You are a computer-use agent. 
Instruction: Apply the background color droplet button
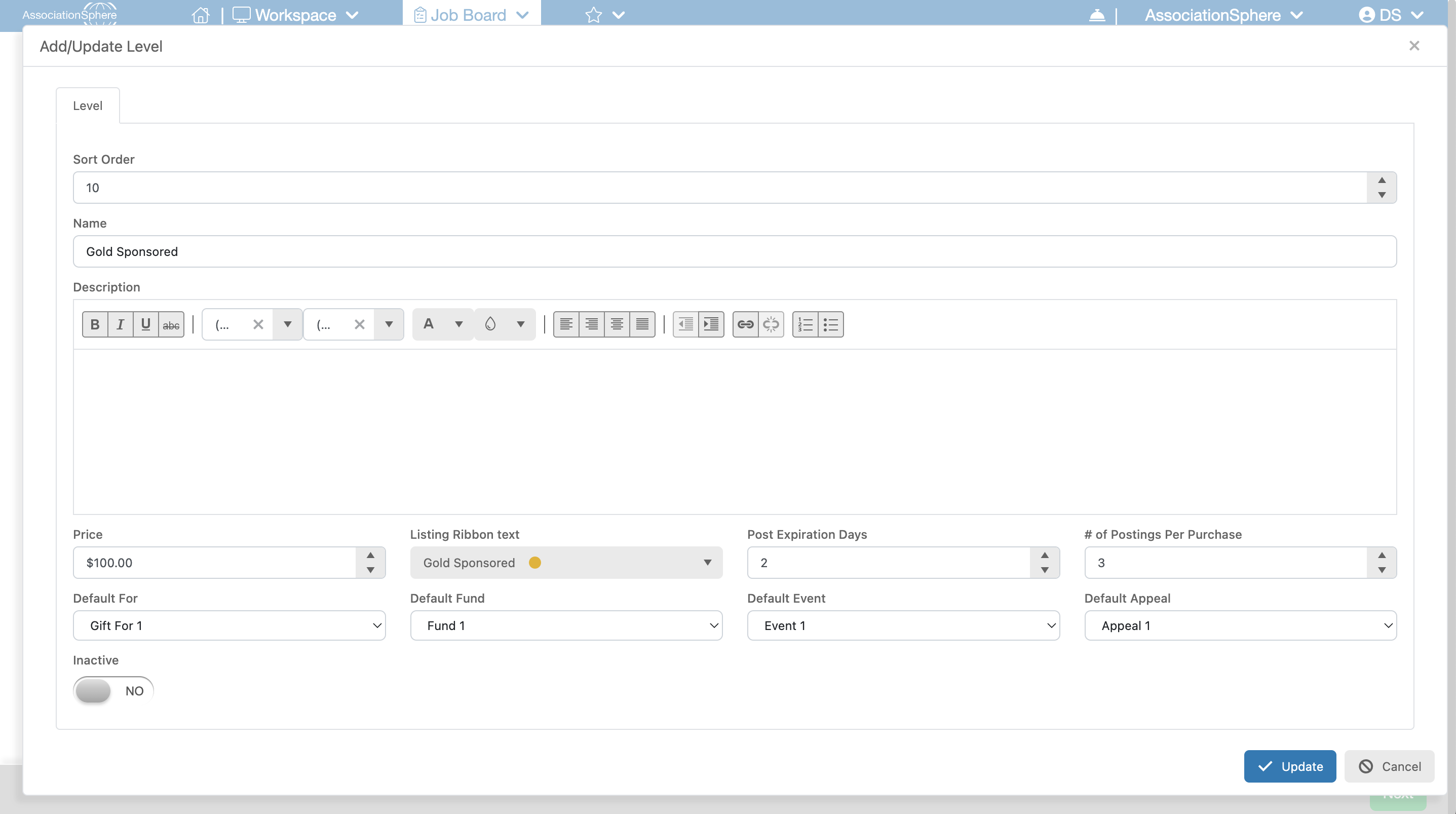(x=490, y=324)
